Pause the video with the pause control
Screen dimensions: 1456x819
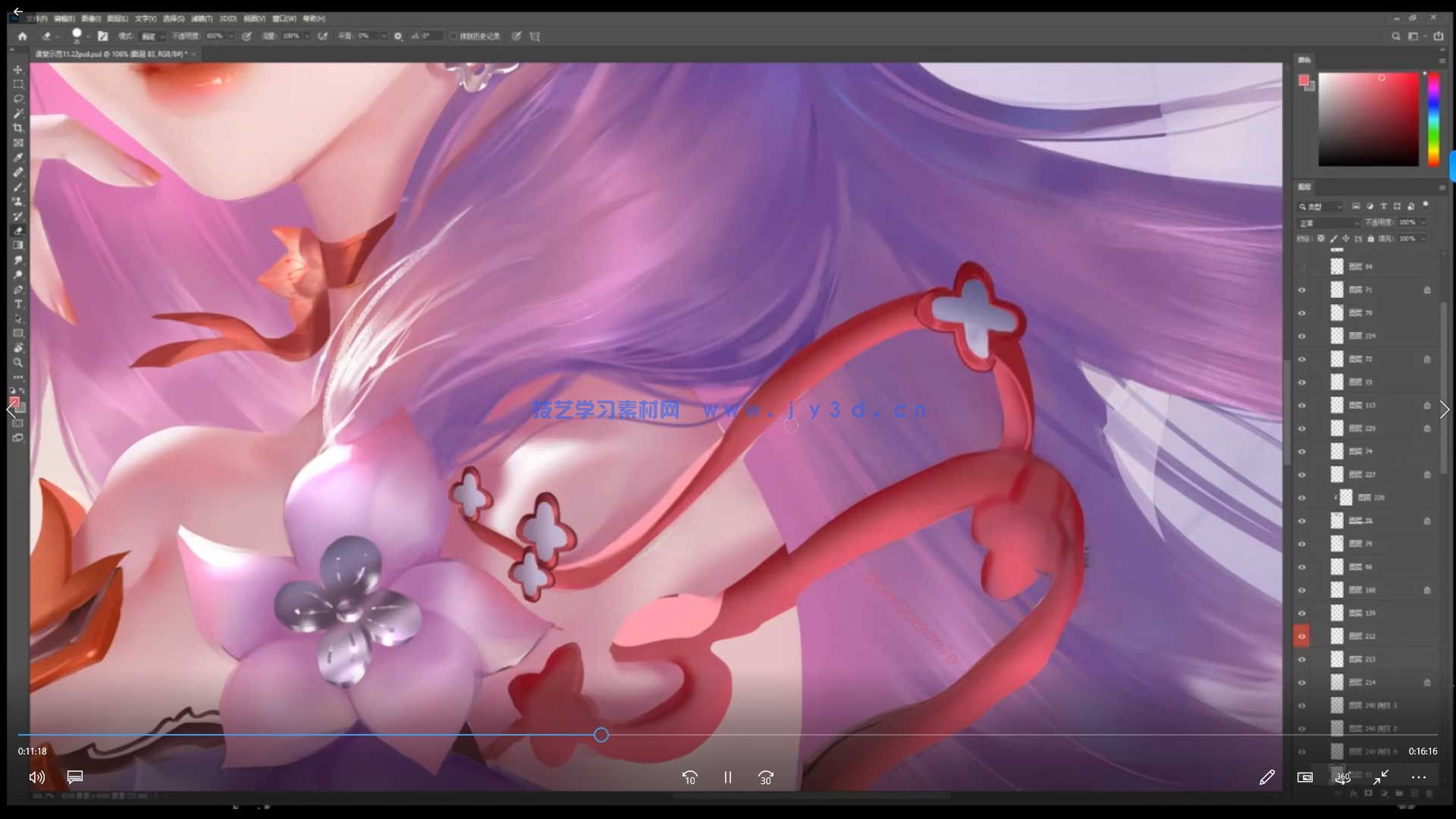[x=727, y=777]
